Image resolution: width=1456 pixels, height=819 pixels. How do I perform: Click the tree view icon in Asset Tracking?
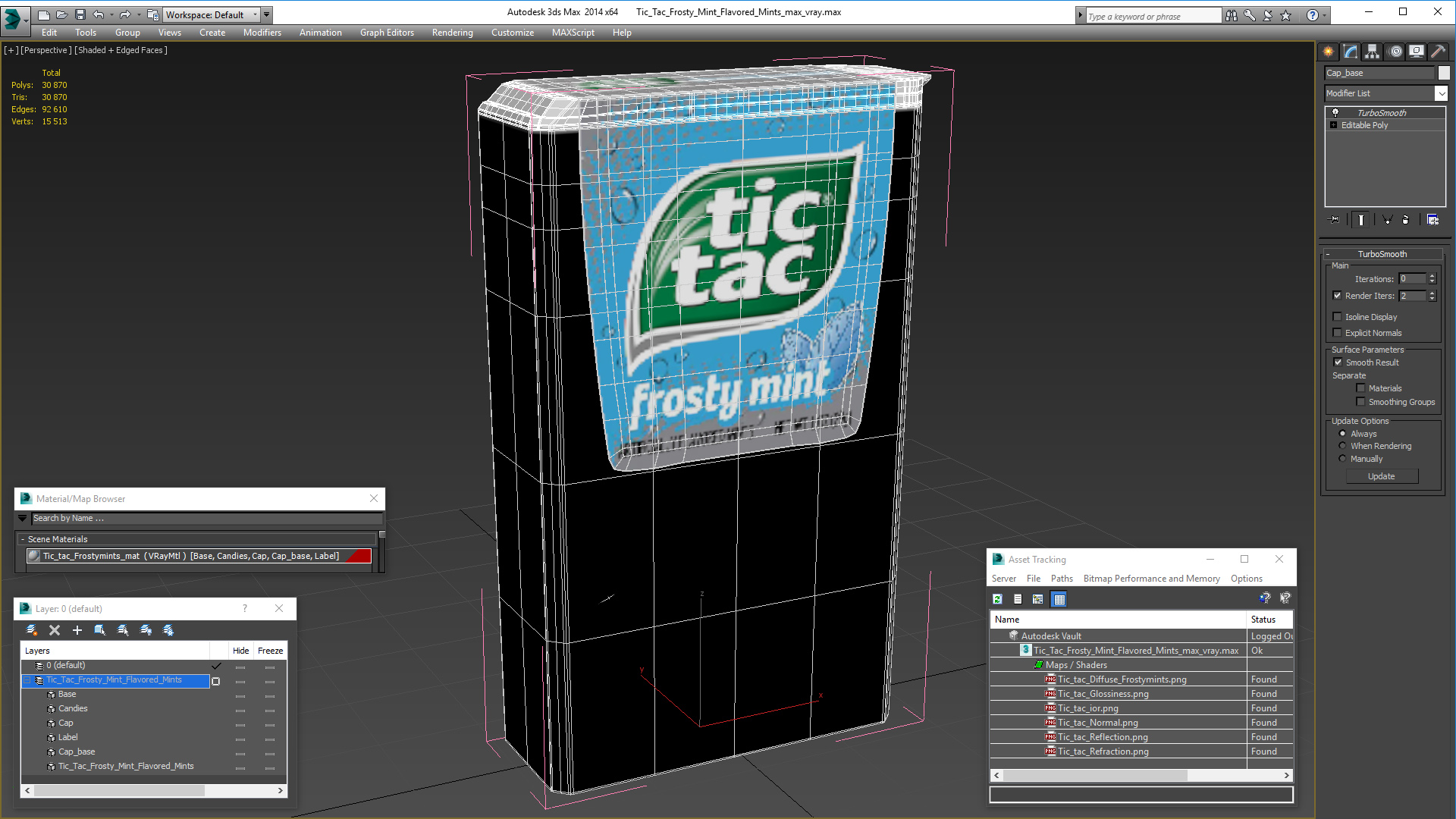1038,599
